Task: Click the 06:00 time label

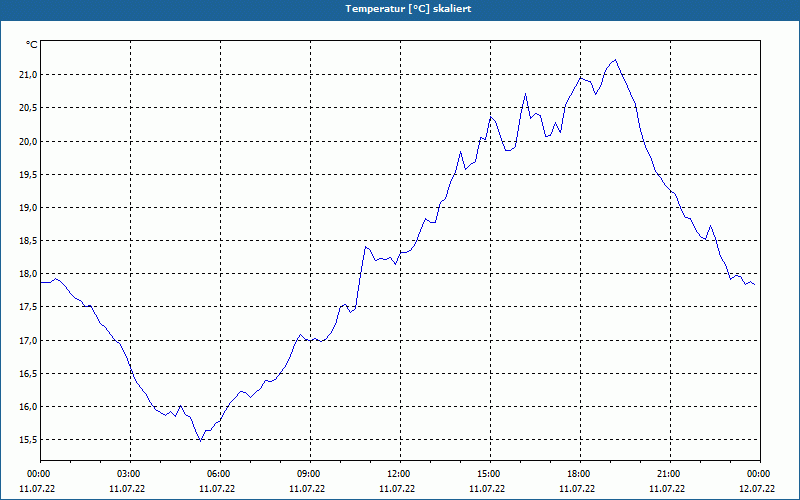Action: point(220,474)
